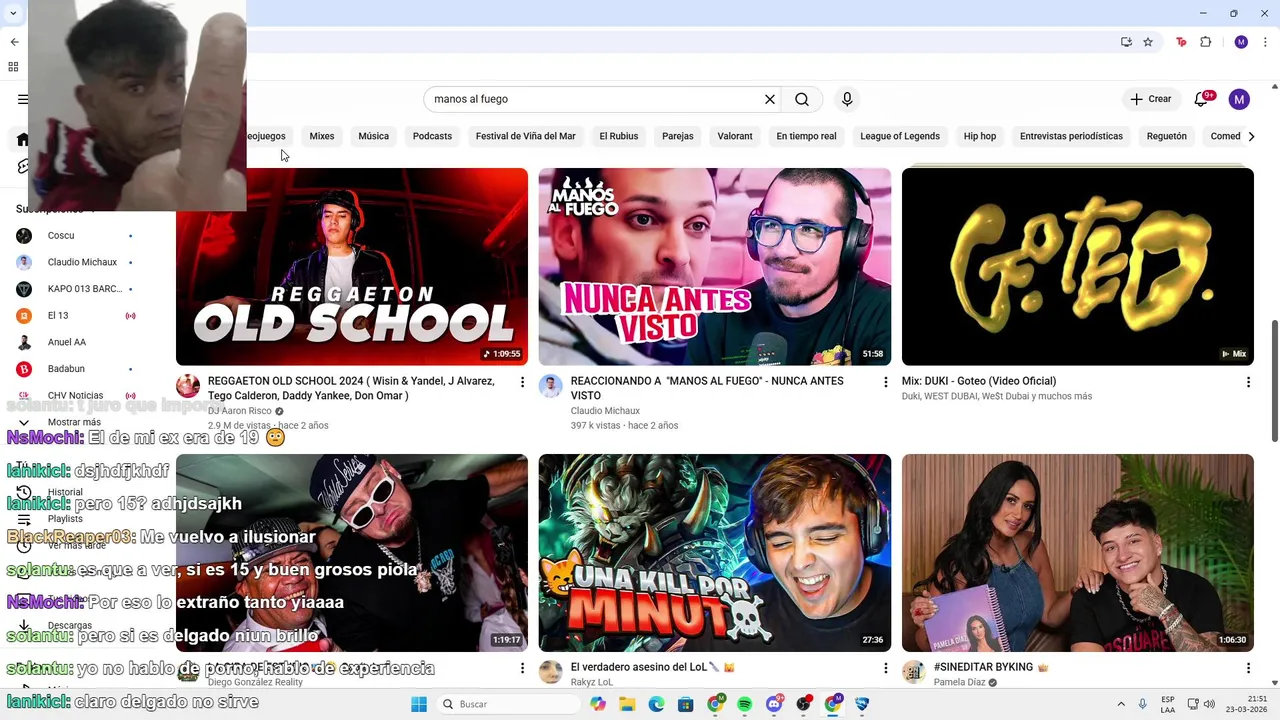Open the YouTube account avatar menu

point(1239,99)
